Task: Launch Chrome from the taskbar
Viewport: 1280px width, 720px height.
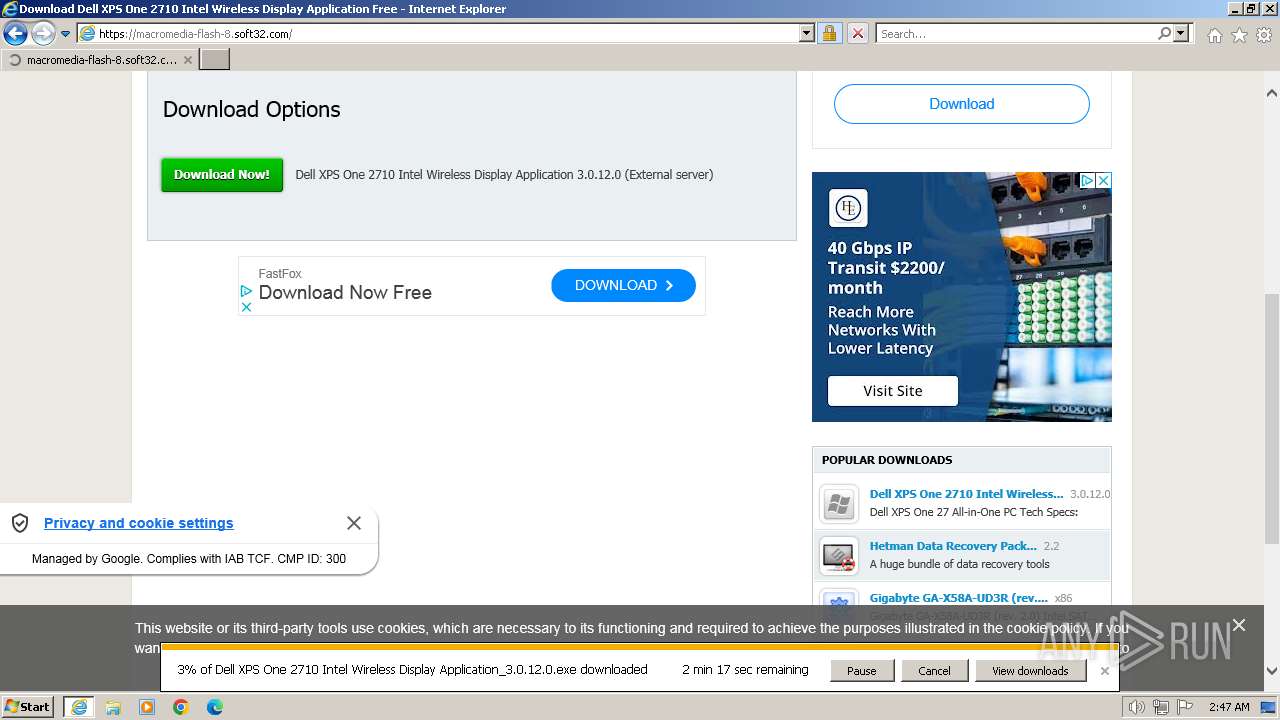Action: 181,707
